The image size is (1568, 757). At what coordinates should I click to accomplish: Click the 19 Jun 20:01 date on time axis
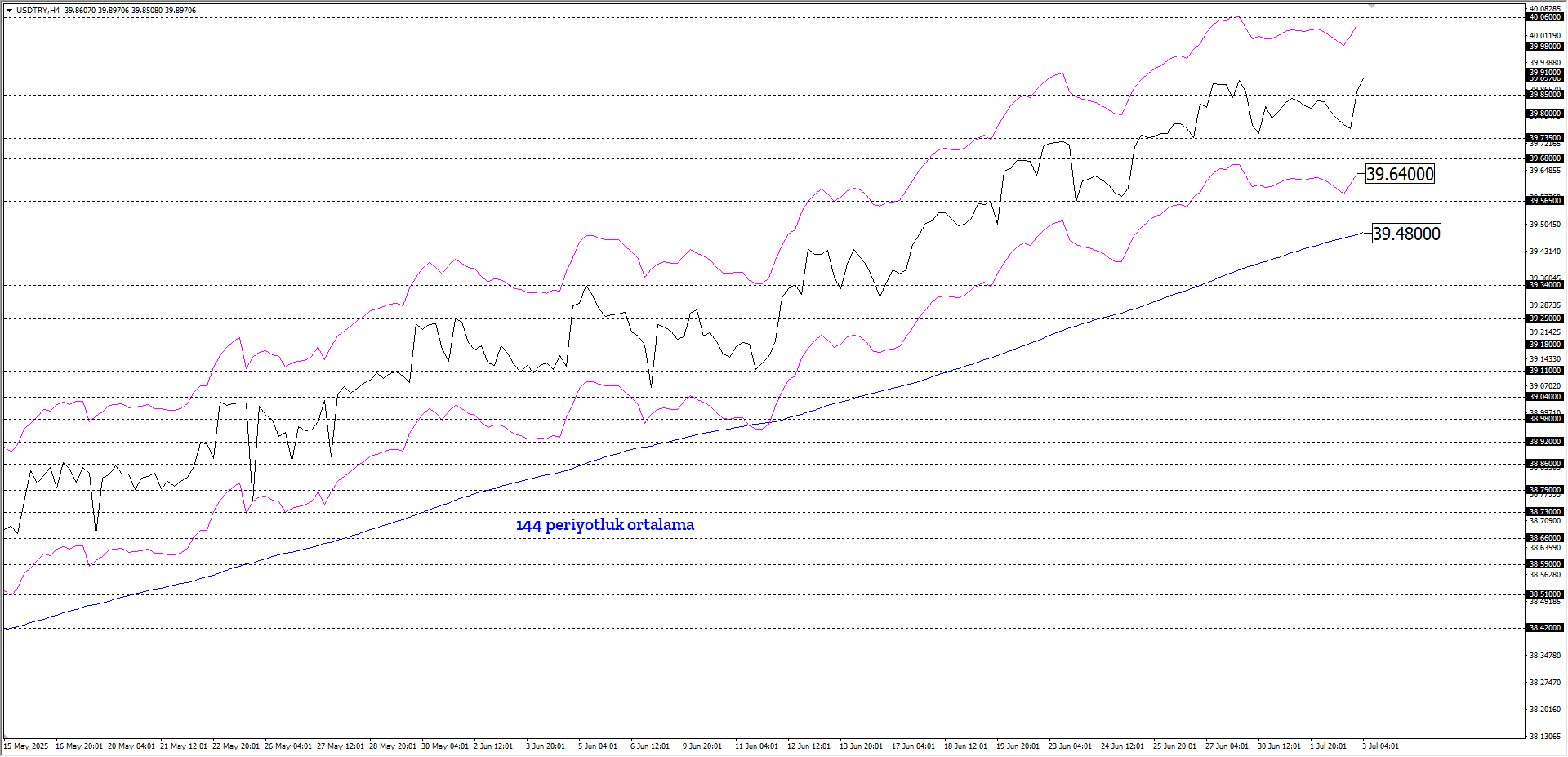(x=1018, y=746)
